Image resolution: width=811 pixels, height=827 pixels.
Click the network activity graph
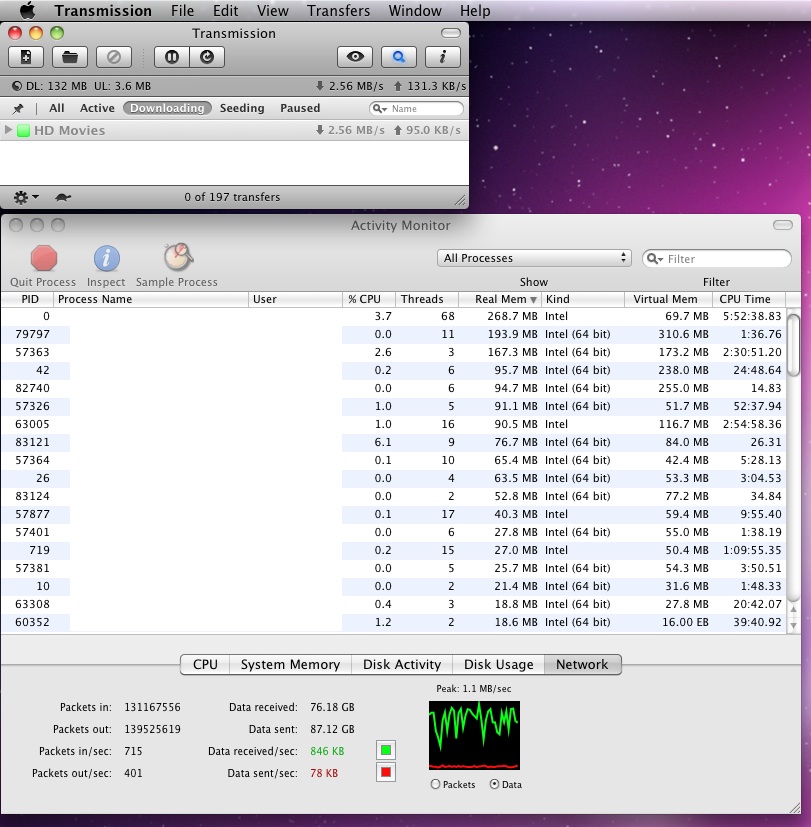[474, 735]
